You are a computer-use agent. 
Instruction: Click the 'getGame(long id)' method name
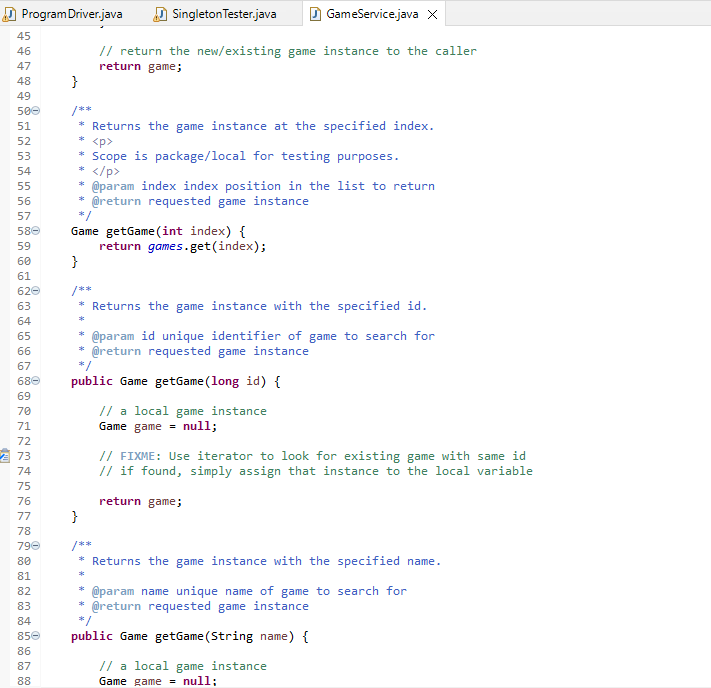[x=210, y=381]
